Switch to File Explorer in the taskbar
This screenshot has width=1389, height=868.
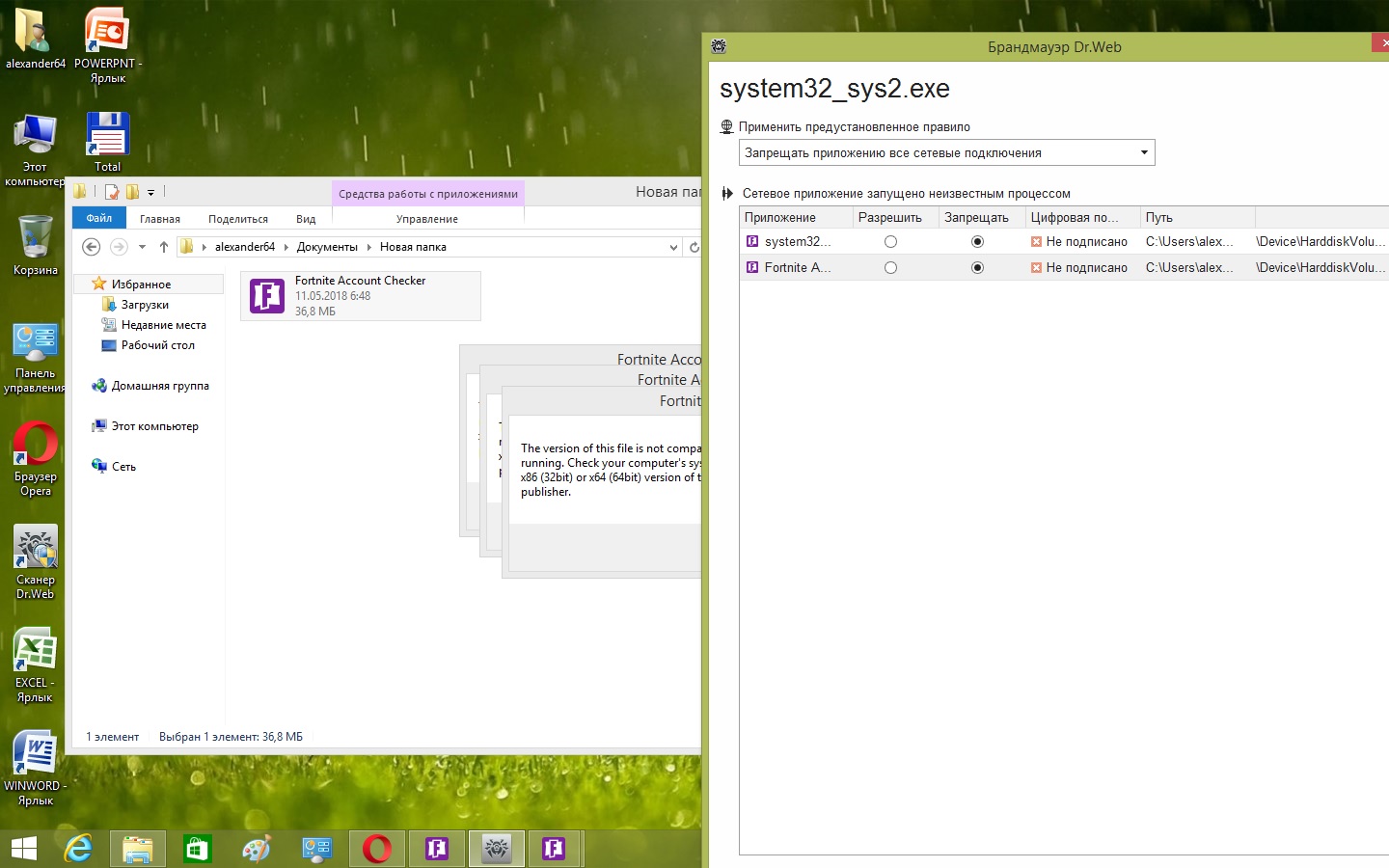click(138, 849)
